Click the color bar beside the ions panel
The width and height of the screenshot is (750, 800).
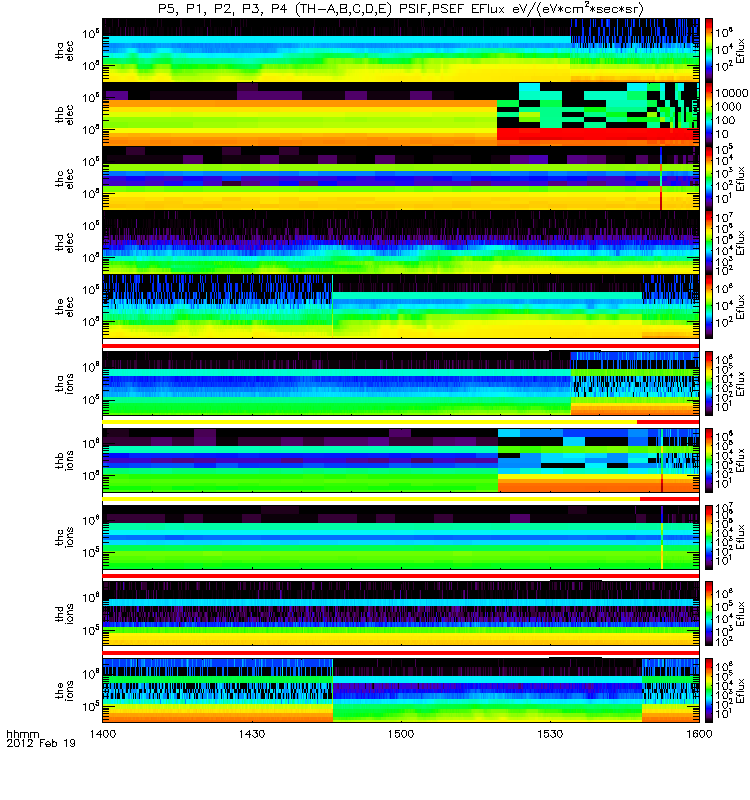coord(709,690)
